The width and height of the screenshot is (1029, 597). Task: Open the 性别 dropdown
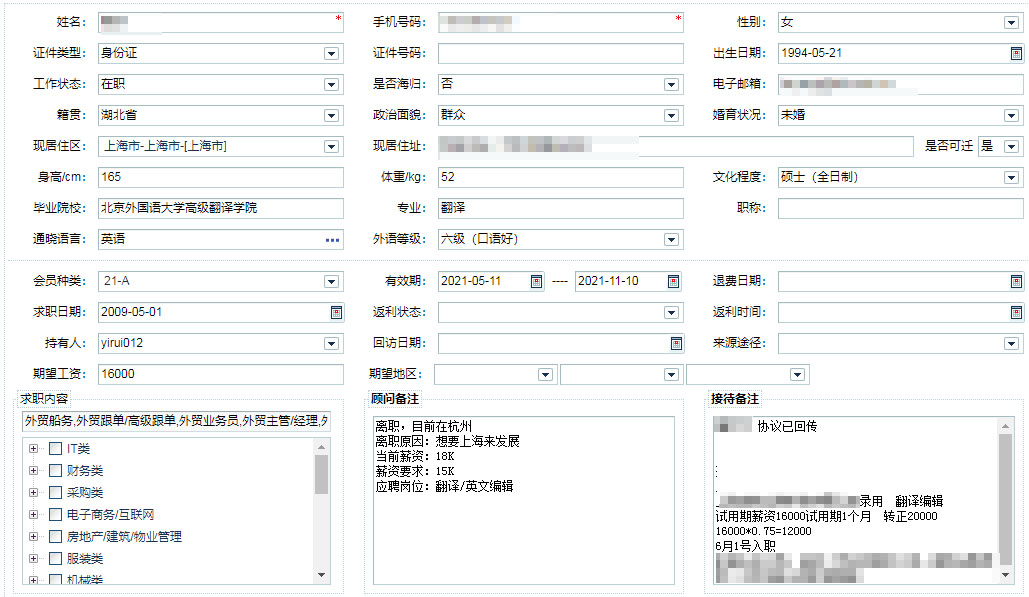1011,23
